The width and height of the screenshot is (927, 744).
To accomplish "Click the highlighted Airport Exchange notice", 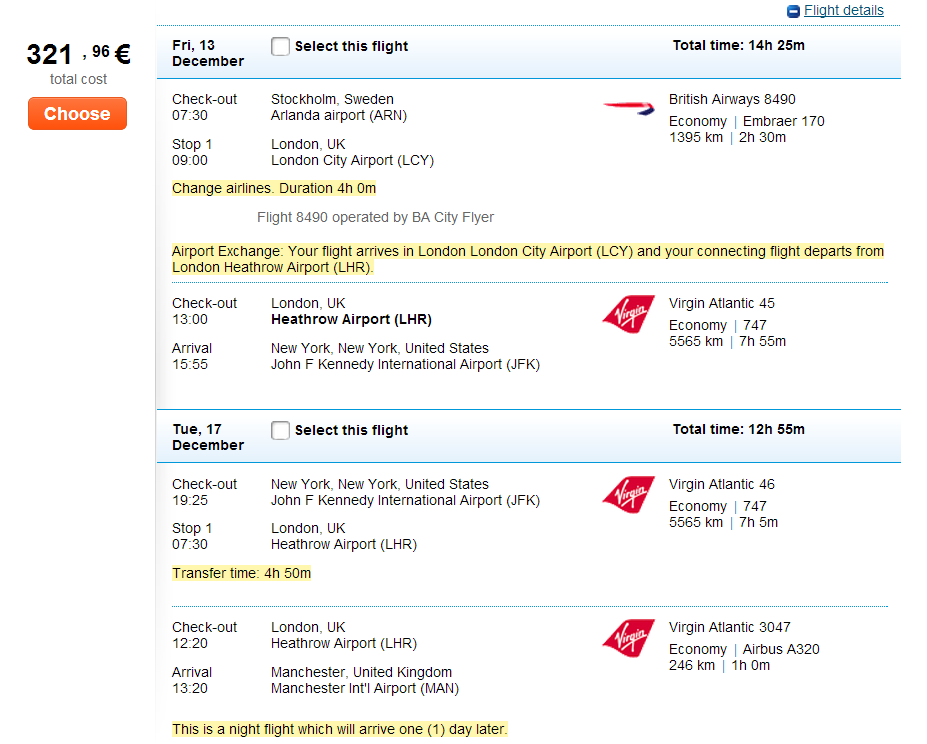I will click(527, 260).
